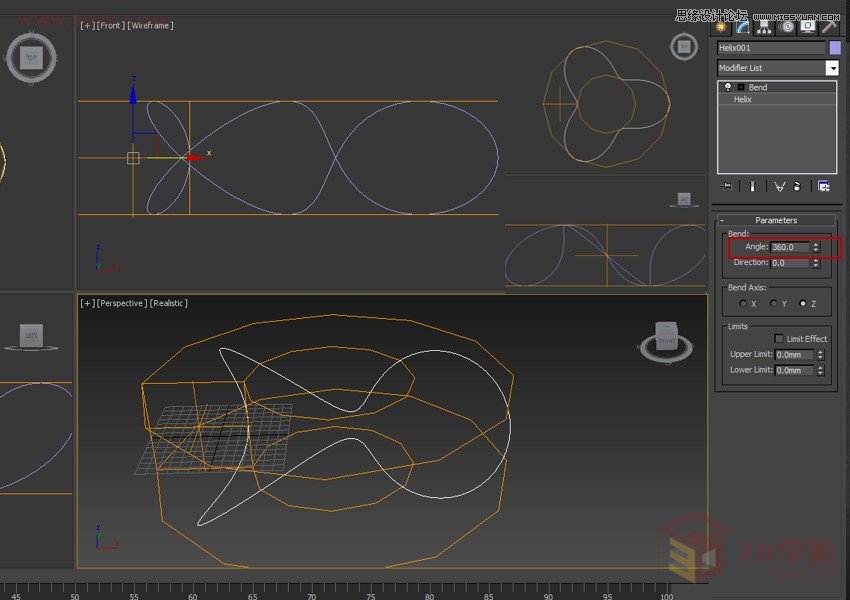Open the Wireframe viewport shading menu
This screenshot has width=850, height=600.
[x=150, y=25]
